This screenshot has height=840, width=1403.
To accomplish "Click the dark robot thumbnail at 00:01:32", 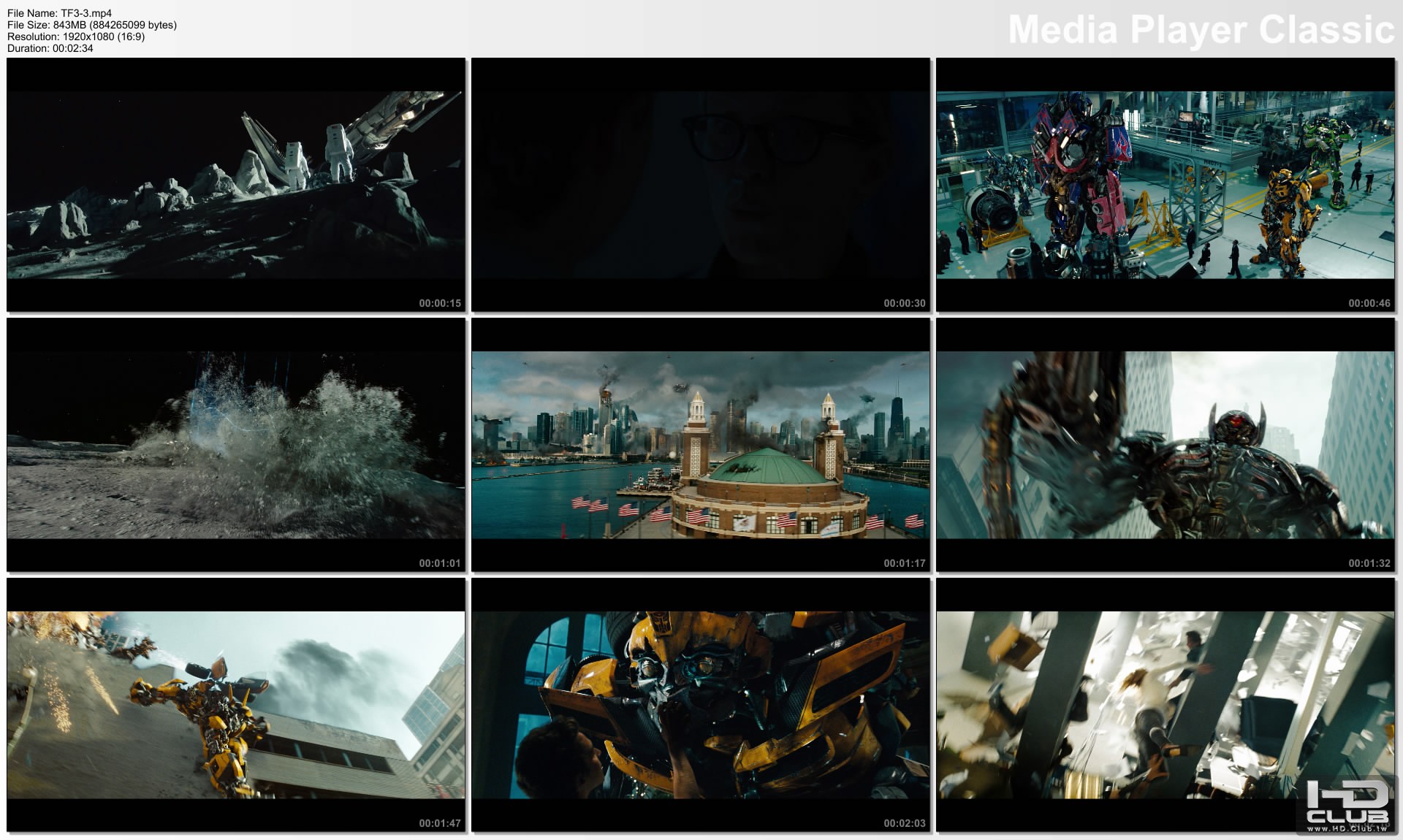I will point(1166,445).
